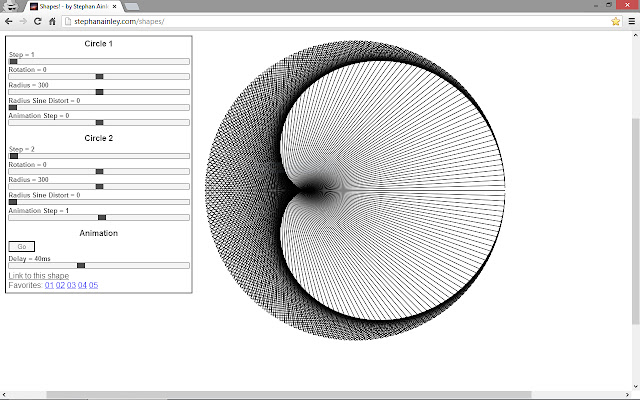Click the horizontal page scrollbar thumb

click(x=291, y=395)
